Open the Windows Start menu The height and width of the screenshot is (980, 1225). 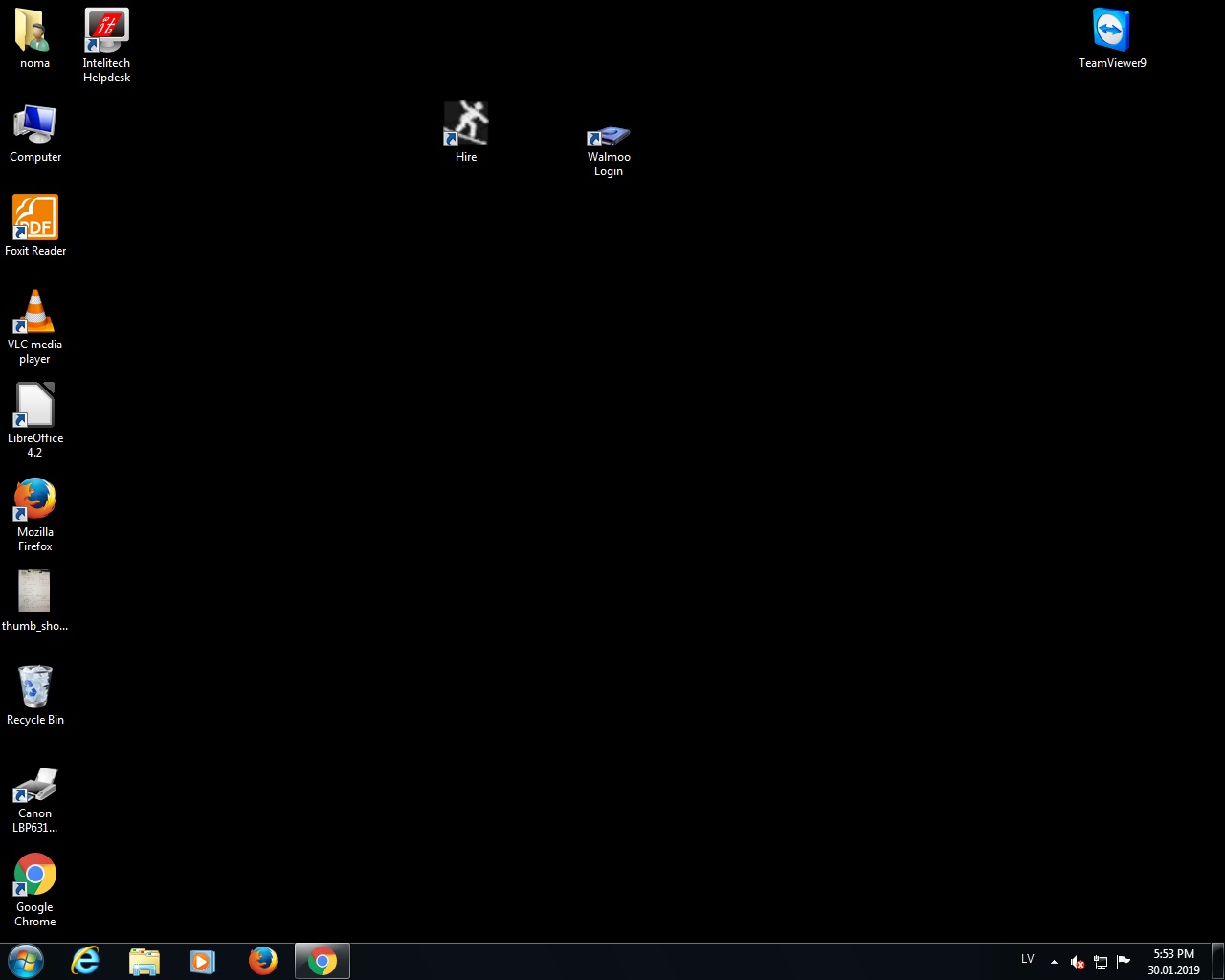(x=26, y=961)
